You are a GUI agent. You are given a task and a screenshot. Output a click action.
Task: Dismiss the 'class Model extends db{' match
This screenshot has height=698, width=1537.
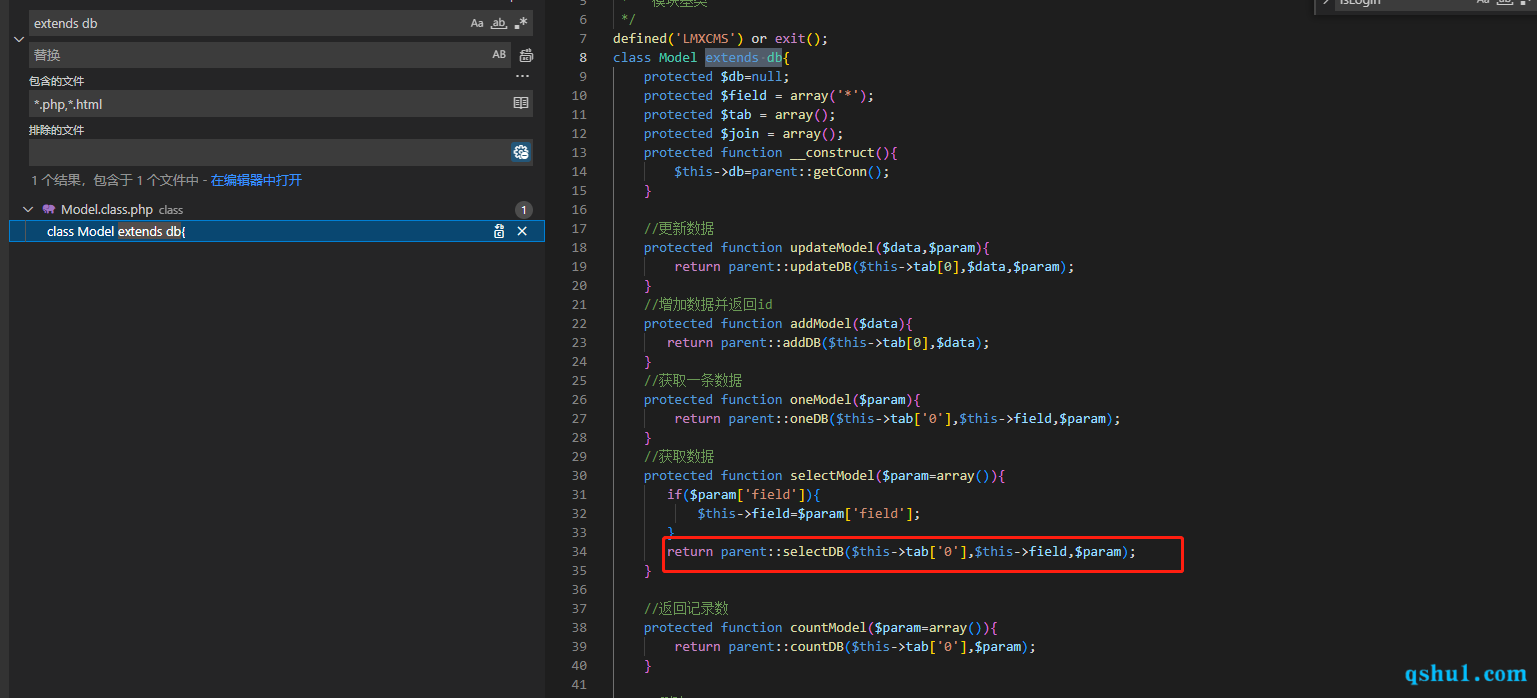tap(521, 231)
